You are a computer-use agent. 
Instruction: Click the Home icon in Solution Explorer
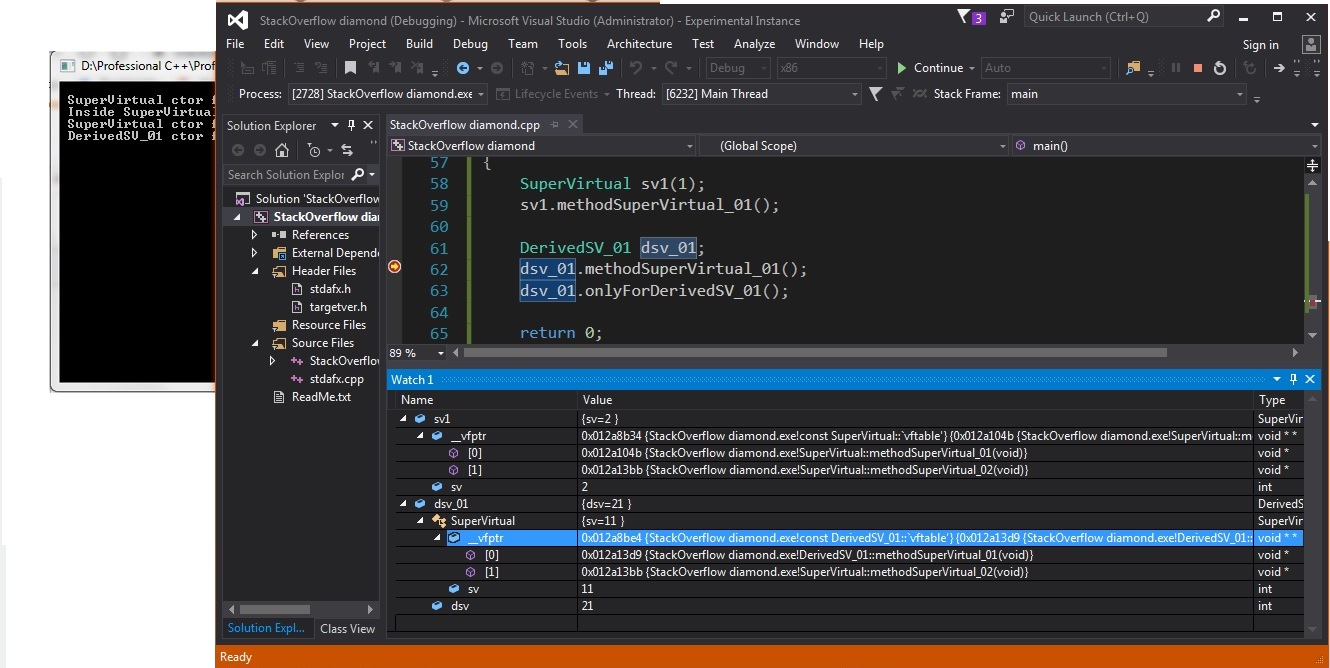tap(282, 150)
